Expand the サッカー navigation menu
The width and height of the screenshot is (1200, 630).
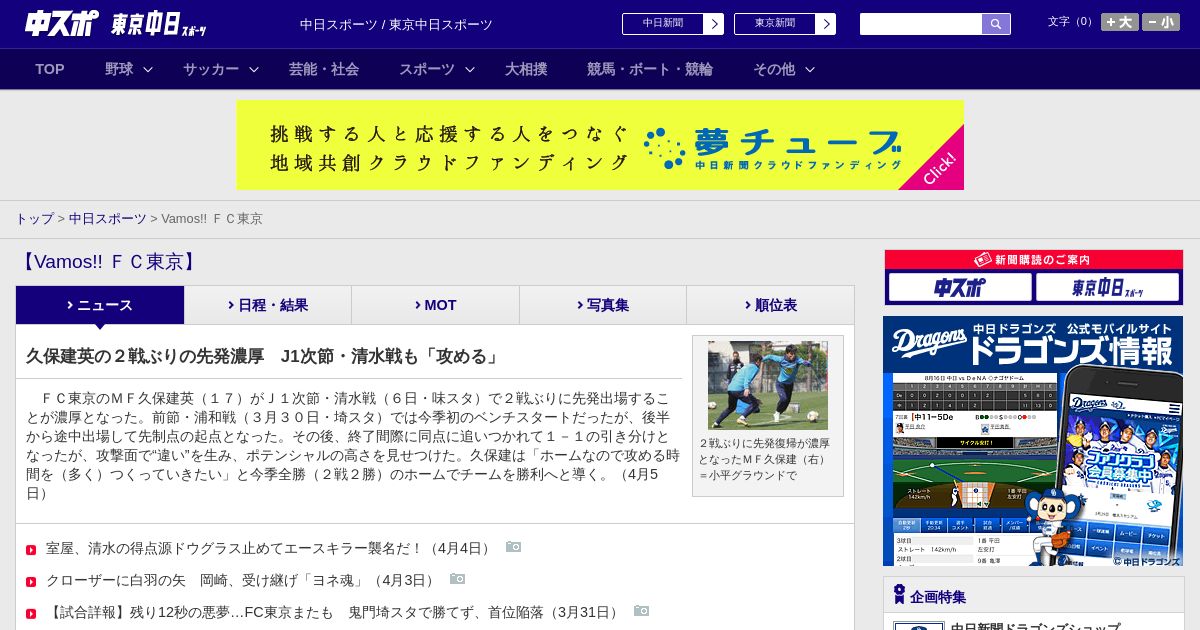coord(220,69)
